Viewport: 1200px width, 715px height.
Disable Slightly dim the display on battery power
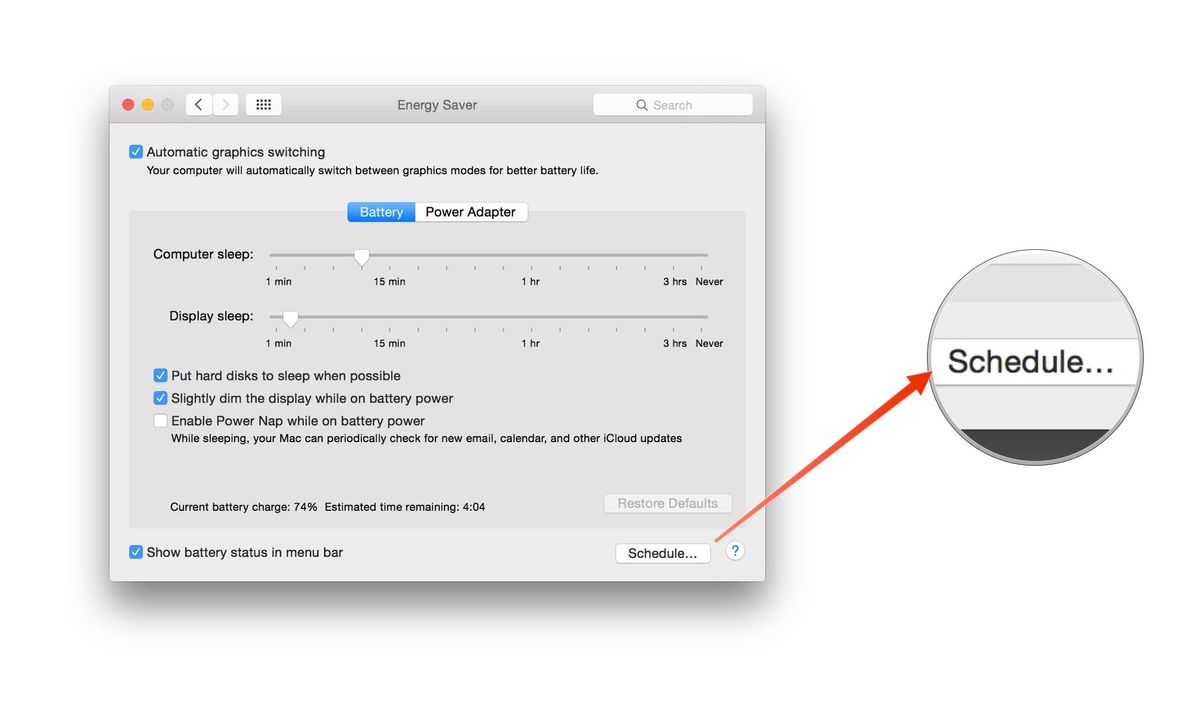[161, 398]
